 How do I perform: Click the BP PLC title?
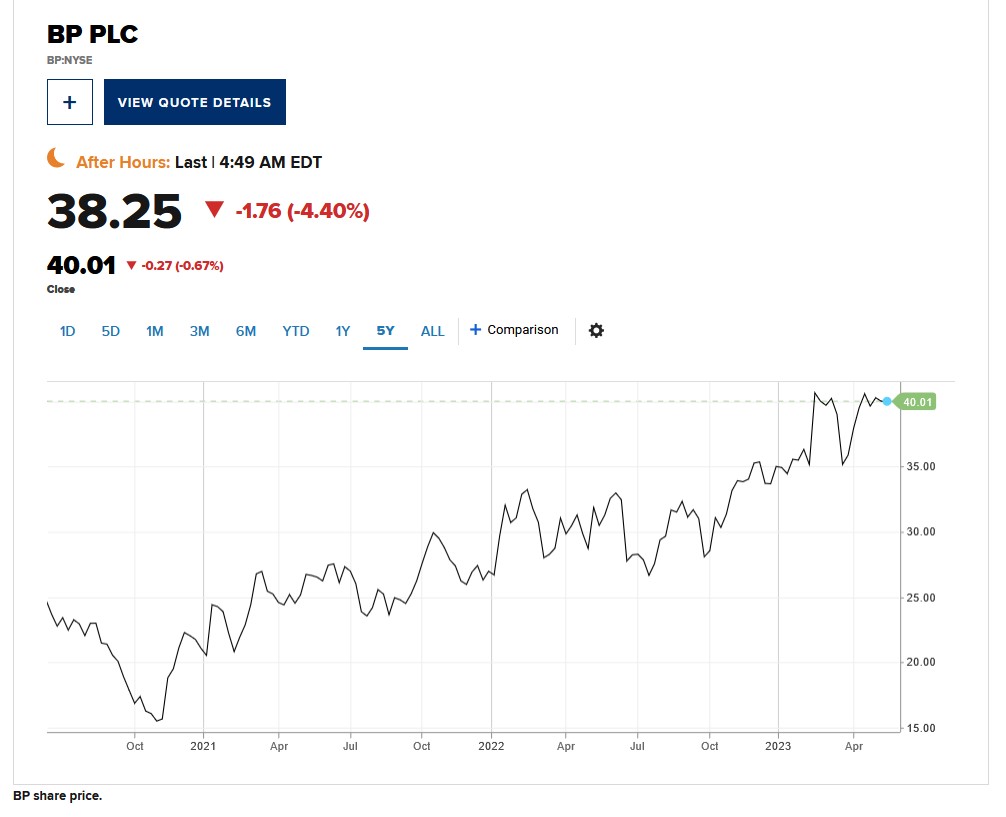tap(92, 34)
